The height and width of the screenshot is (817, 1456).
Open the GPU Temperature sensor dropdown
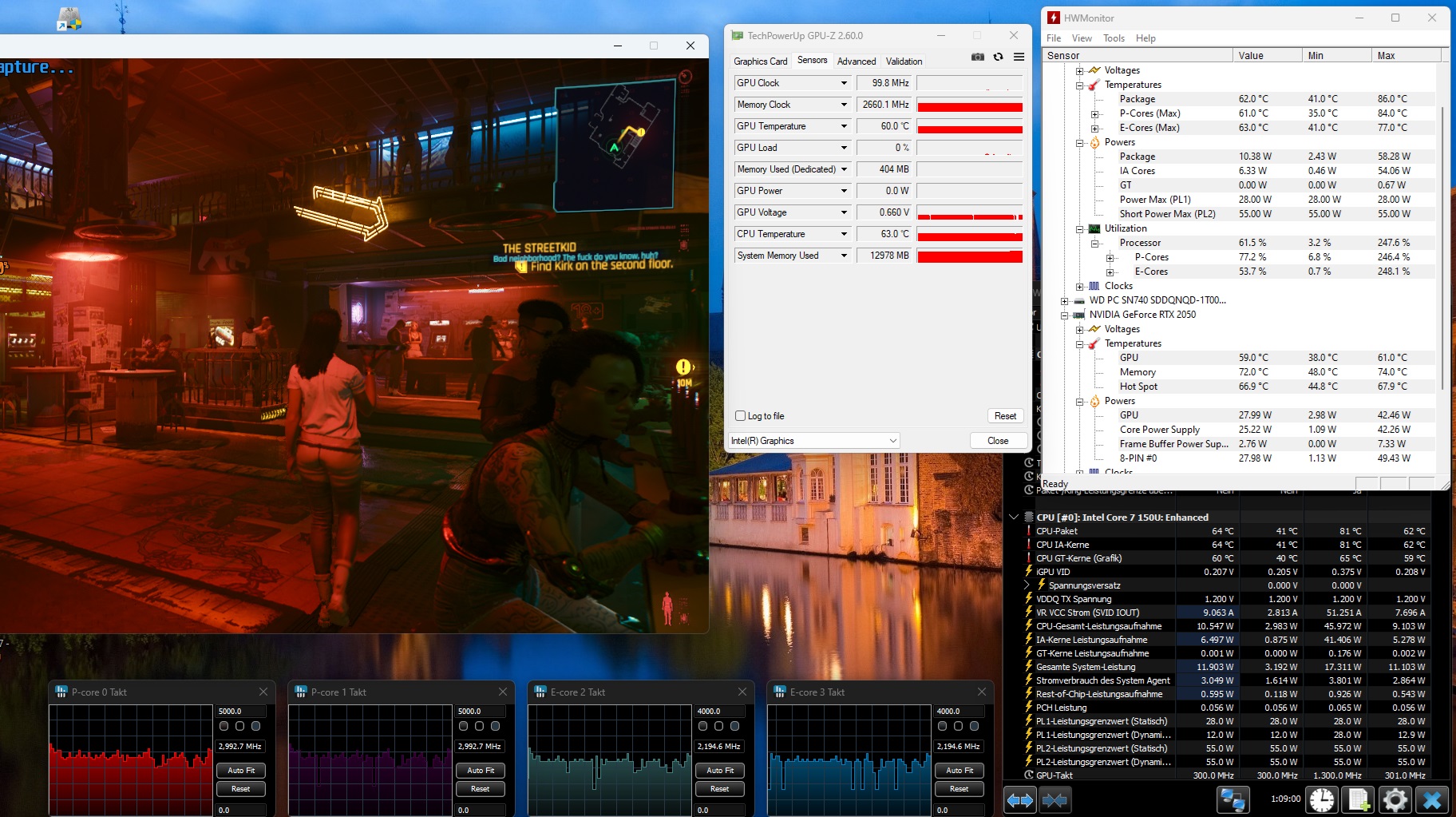point(844,126)
